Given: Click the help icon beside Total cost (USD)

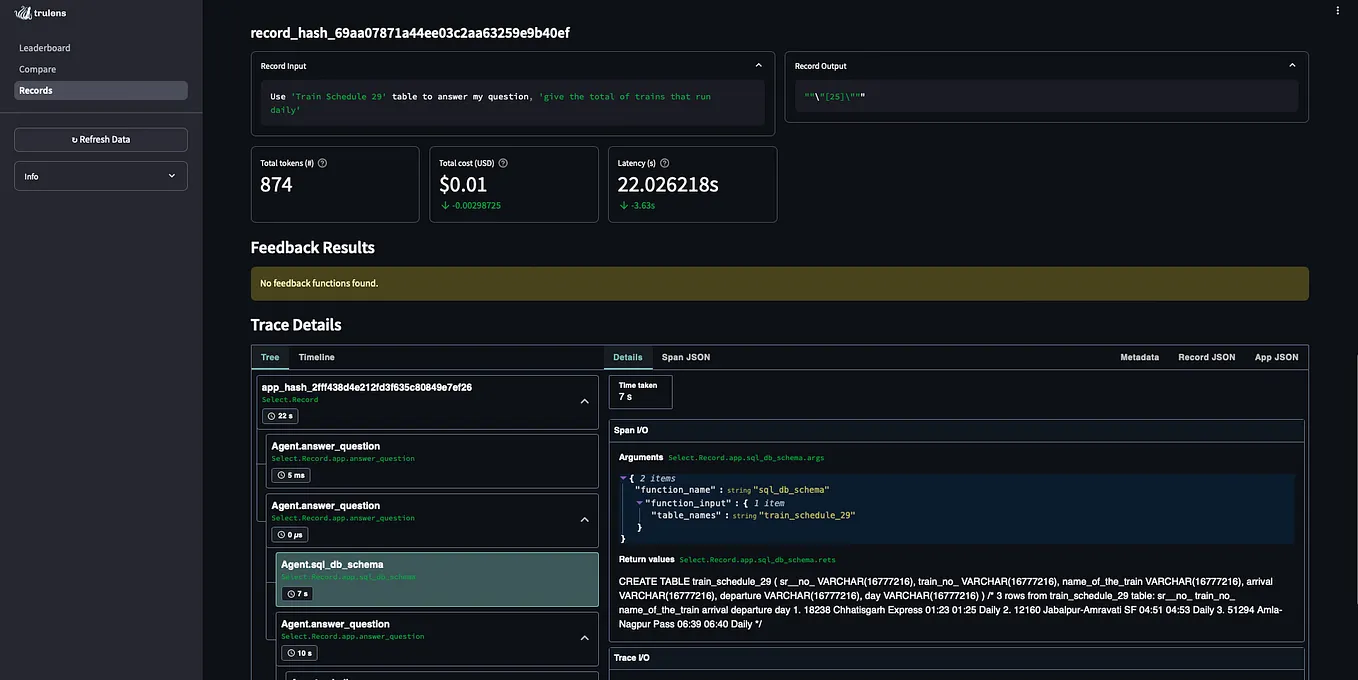Looking at the screenshot, I should click(x=503, y=162).
